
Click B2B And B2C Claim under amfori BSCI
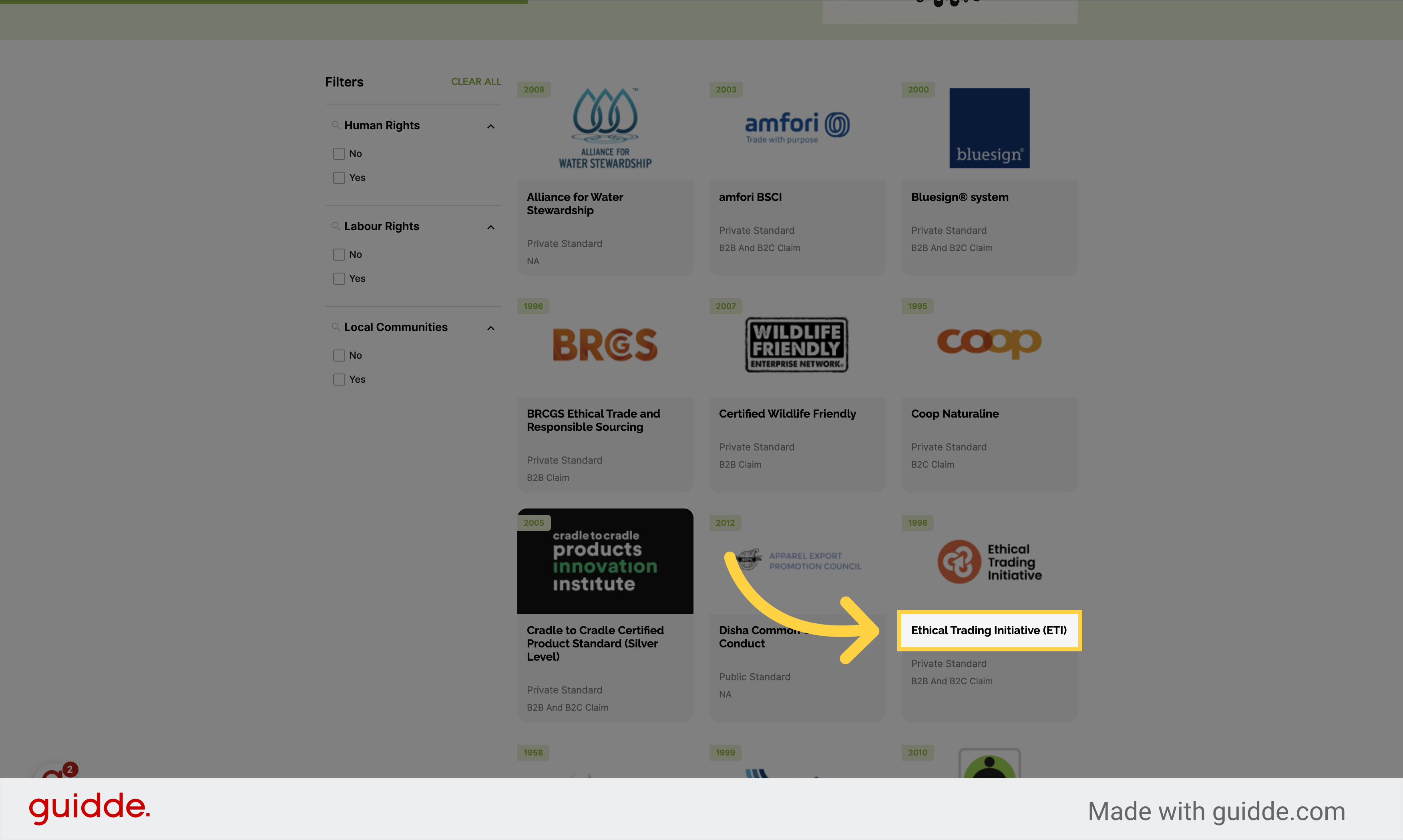[759, 248]
